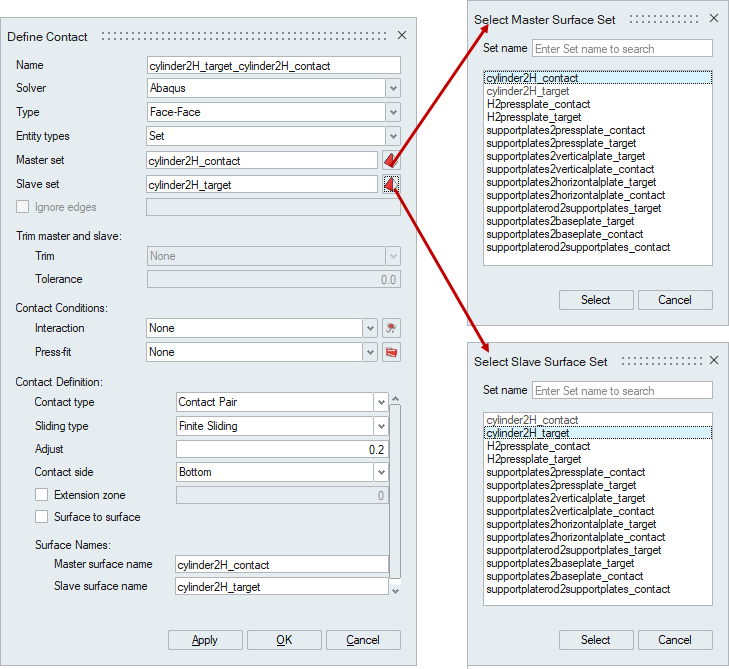The image size is (729, 669).
Task: Click the Adjust value input field
Action: point(281,449)
